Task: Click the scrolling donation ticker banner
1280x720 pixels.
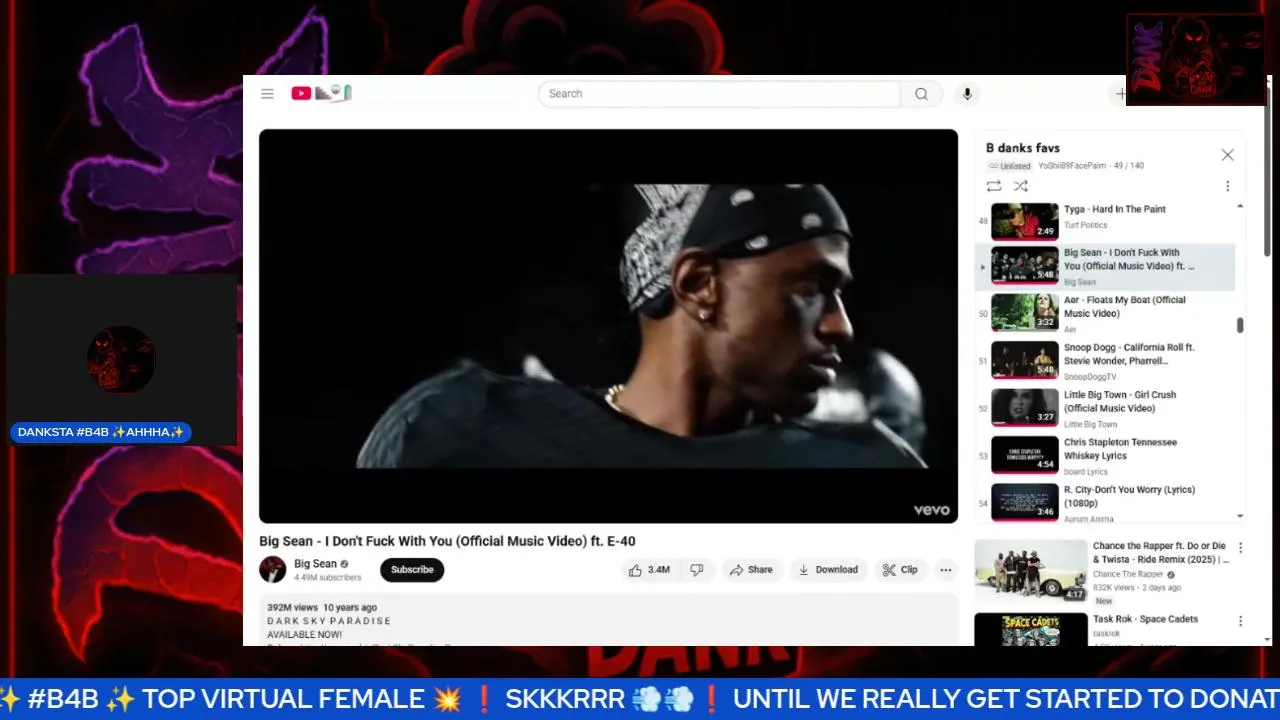Action: [x=640, y=699]
